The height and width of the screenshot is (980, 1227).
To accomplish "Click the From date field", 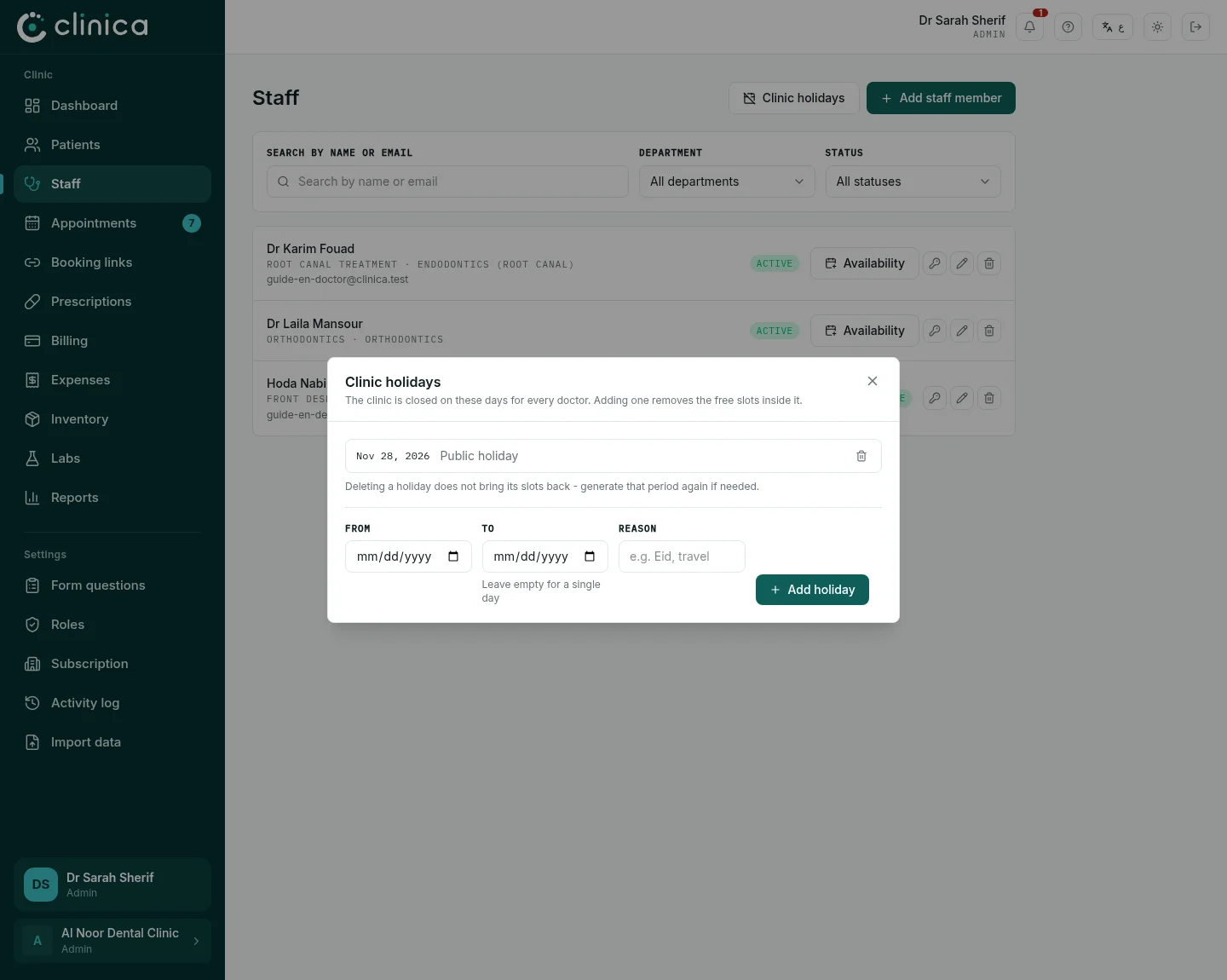I will (408, 556).
